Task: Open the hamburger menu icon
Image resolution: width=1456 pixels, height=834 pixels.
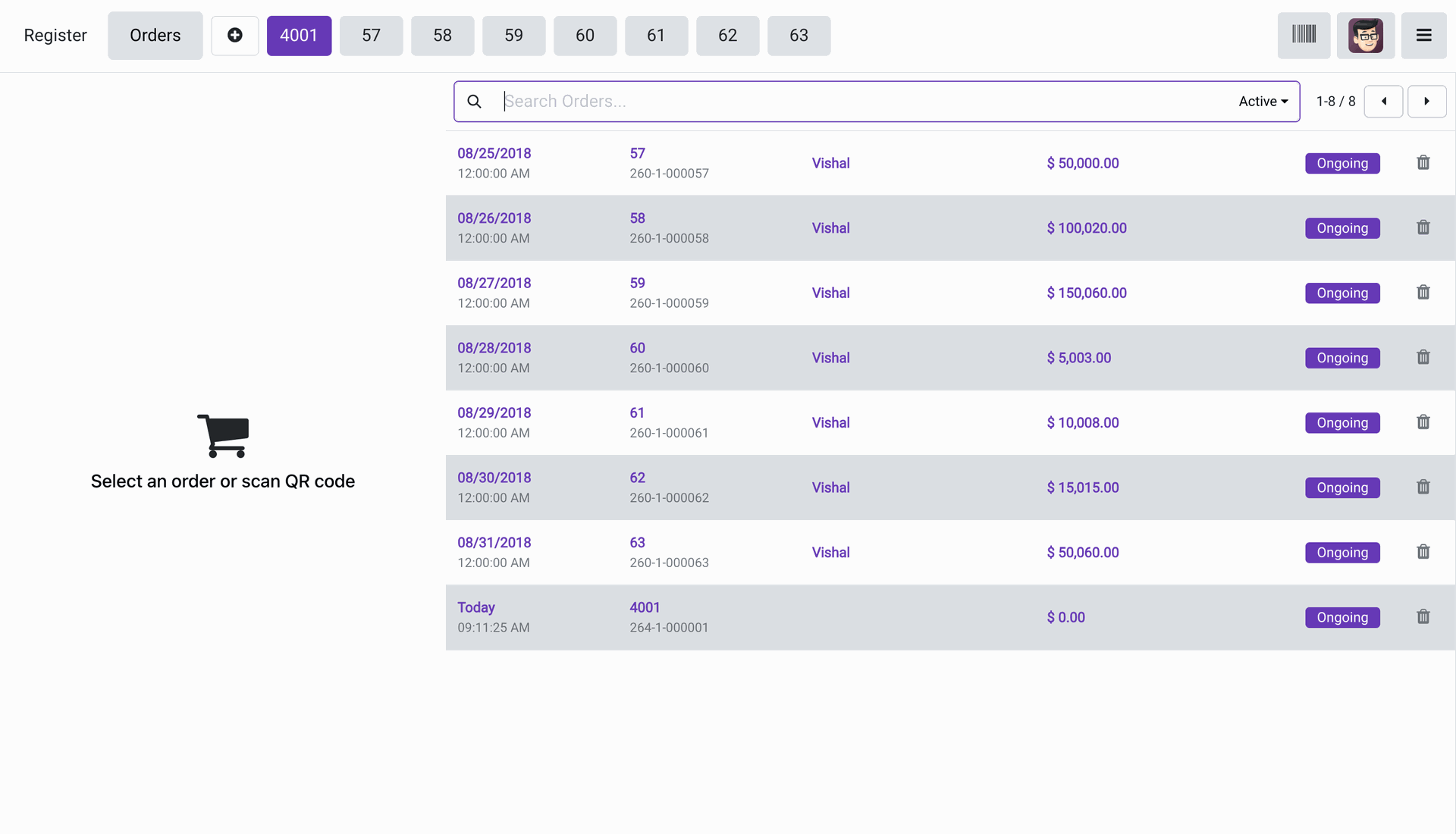Action: [x=1423, y=36]
